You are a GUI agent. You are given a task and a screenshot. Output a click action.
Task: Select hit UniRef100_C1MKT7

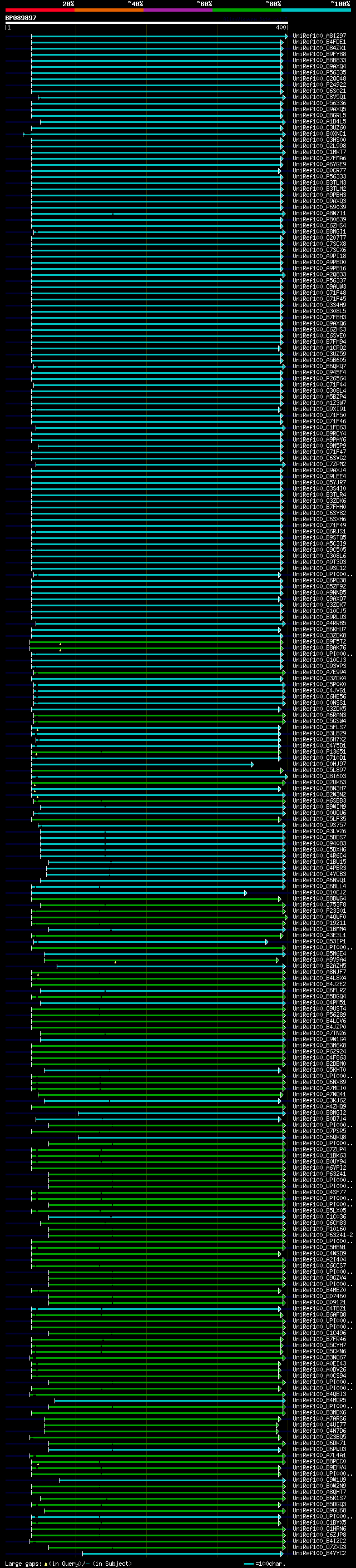(x=319, y=152)
